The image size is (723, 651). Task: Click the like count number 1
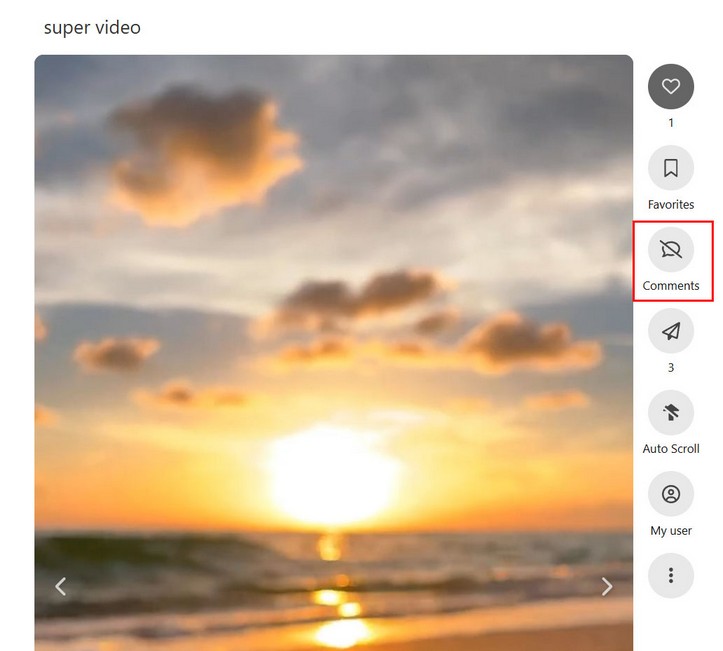coord(670,123)
